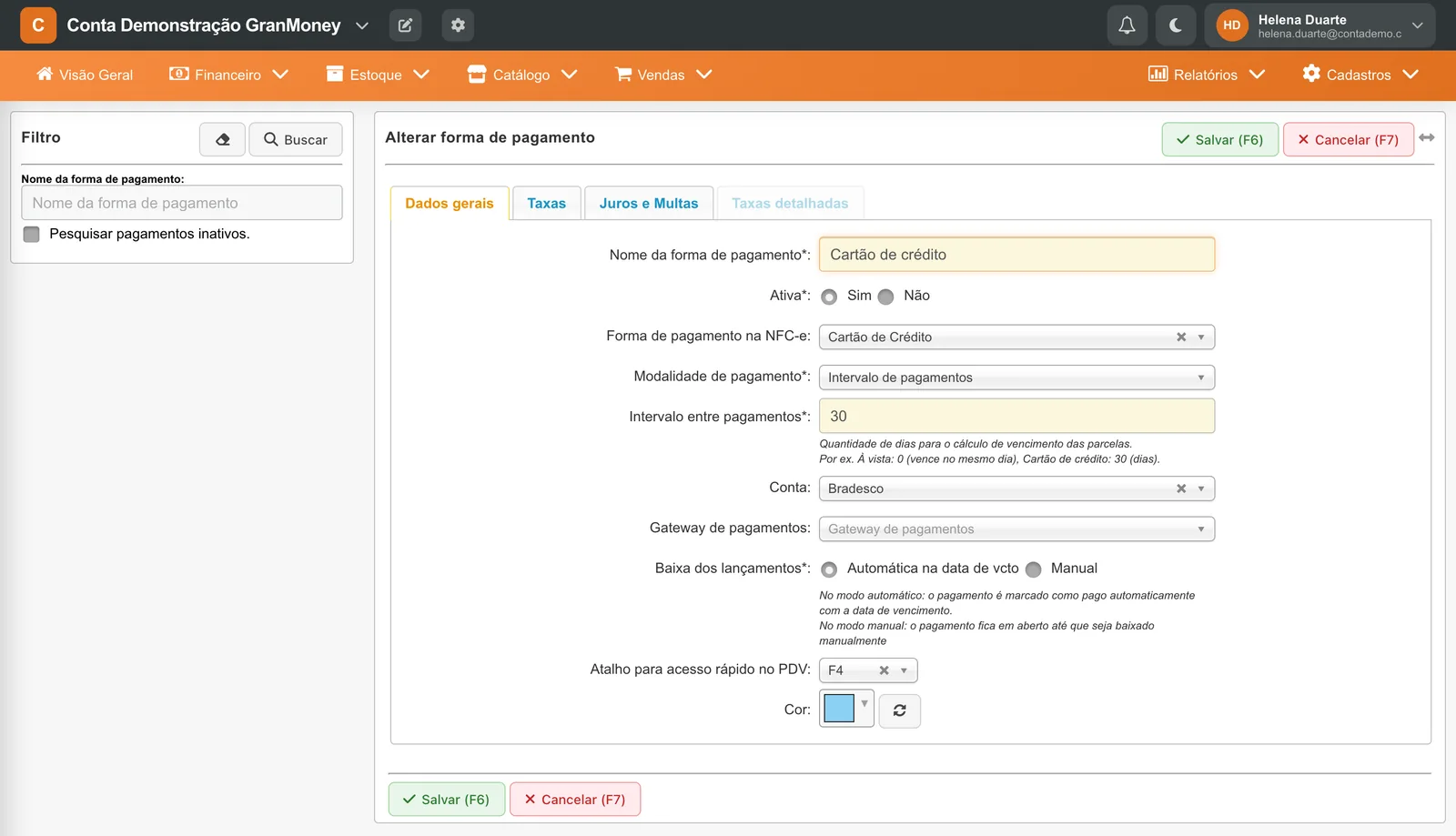Click top Salvar (F6) button
The height and width of the screenshot is (836, 1456).
(x=1220, y=139)
